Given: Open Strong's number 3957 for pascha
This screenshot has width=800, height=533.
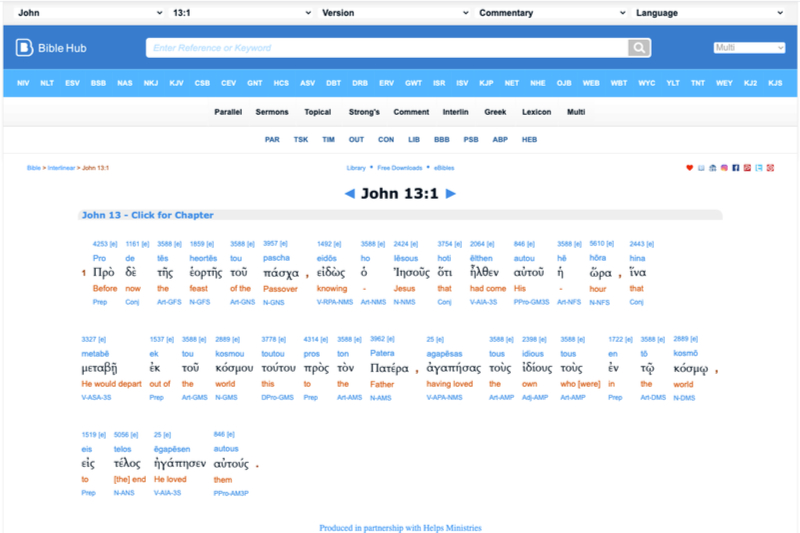Looking at the screenshot, I should click(x=275, y=243).
